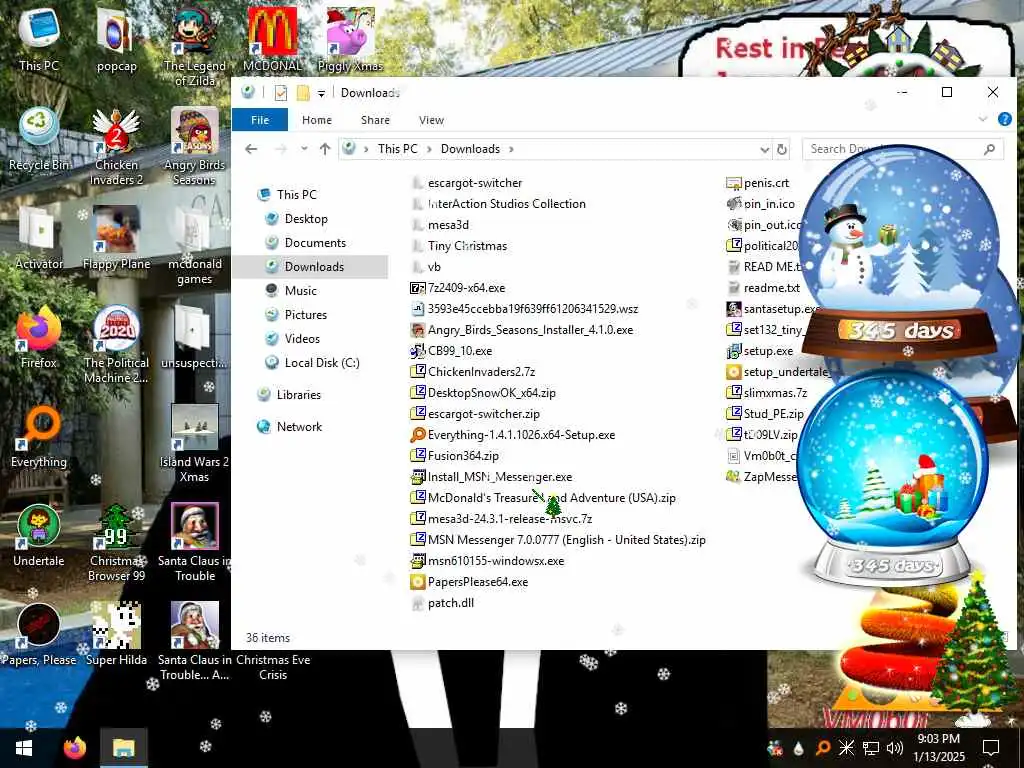Image resolution: width=1024 pixels, height=768 pixels.
Task: Open address bar previous locations dropdown
Action: [764, 150]
